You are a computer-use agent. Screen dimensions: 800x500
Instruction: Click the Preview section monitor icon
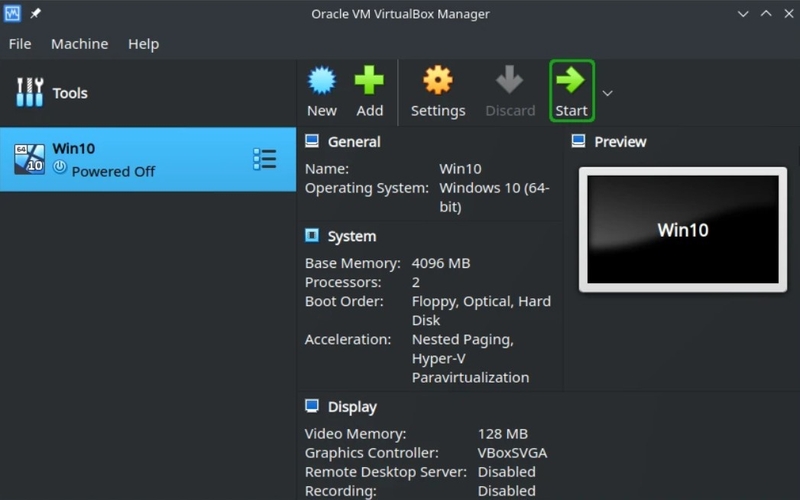tap(578, 141)
